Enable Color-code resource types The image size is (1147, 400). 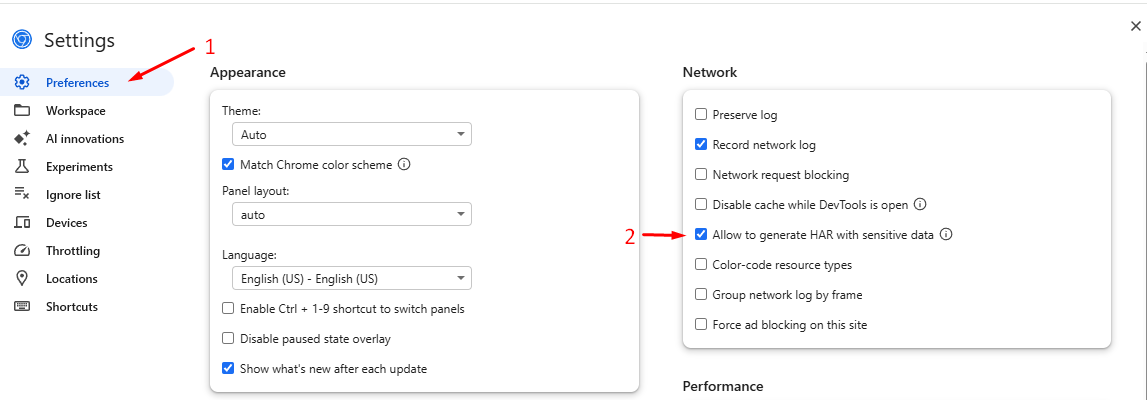[701, 265]
